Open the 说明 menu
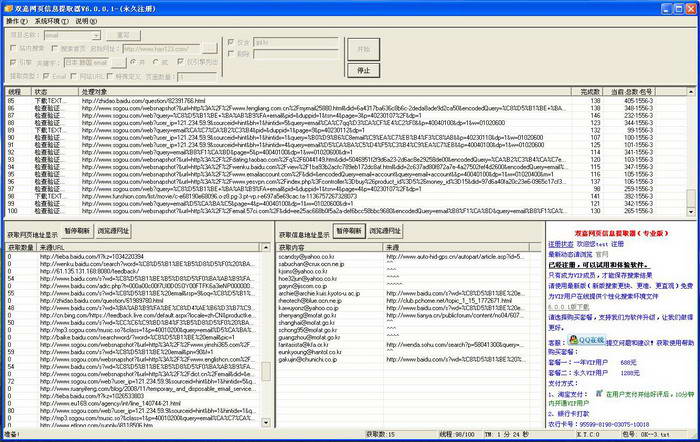 click(x=86, y=21)
